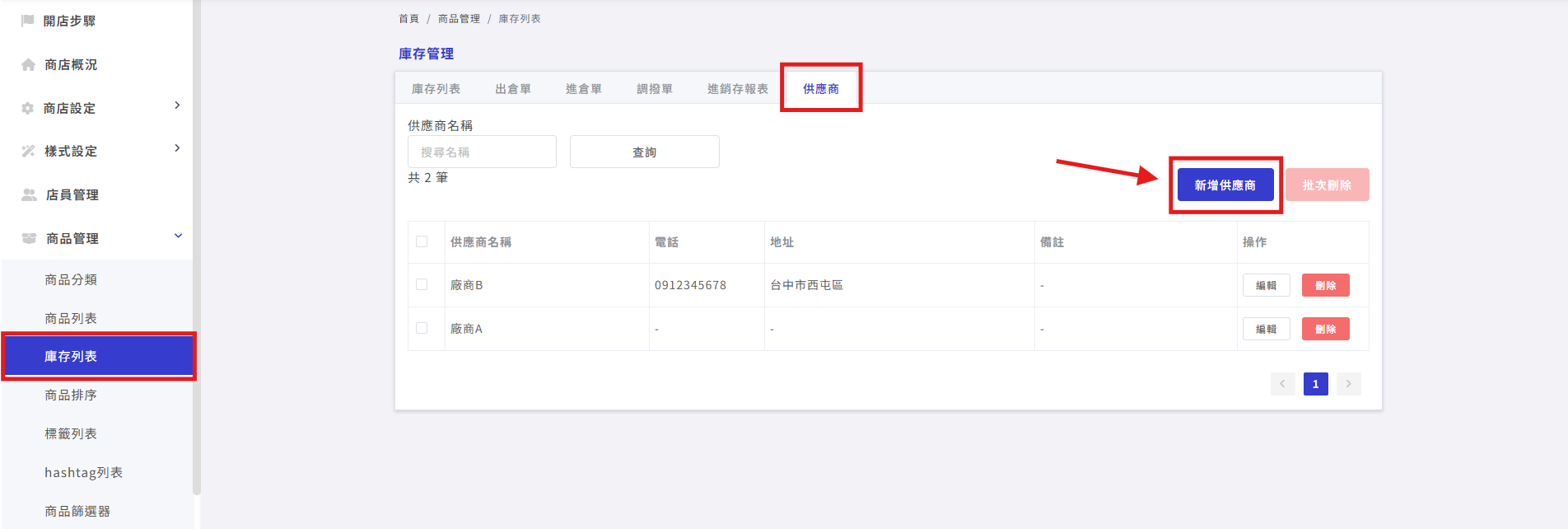Delete the 廠商B supplier row
1568x529 pixels.
point(1326,285)
